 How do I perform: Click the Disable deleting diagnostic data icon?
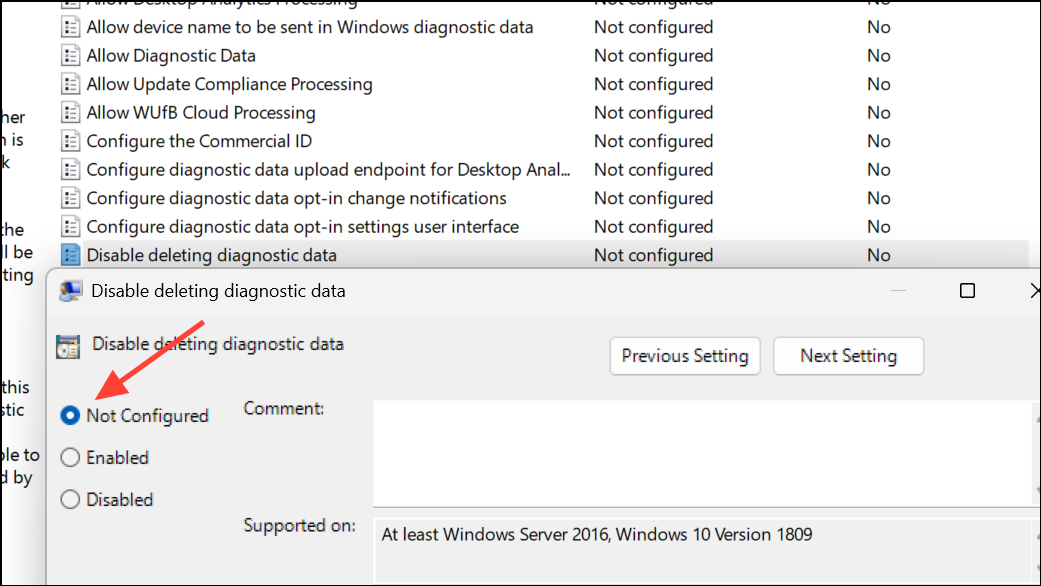point(70,255)
